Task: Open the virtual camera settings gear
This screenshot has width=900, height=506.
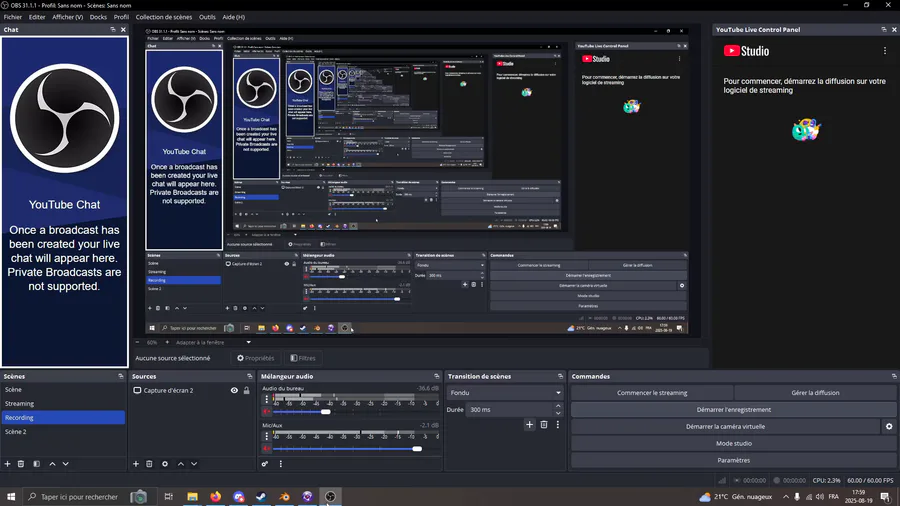Action: (x=889, y=426)
